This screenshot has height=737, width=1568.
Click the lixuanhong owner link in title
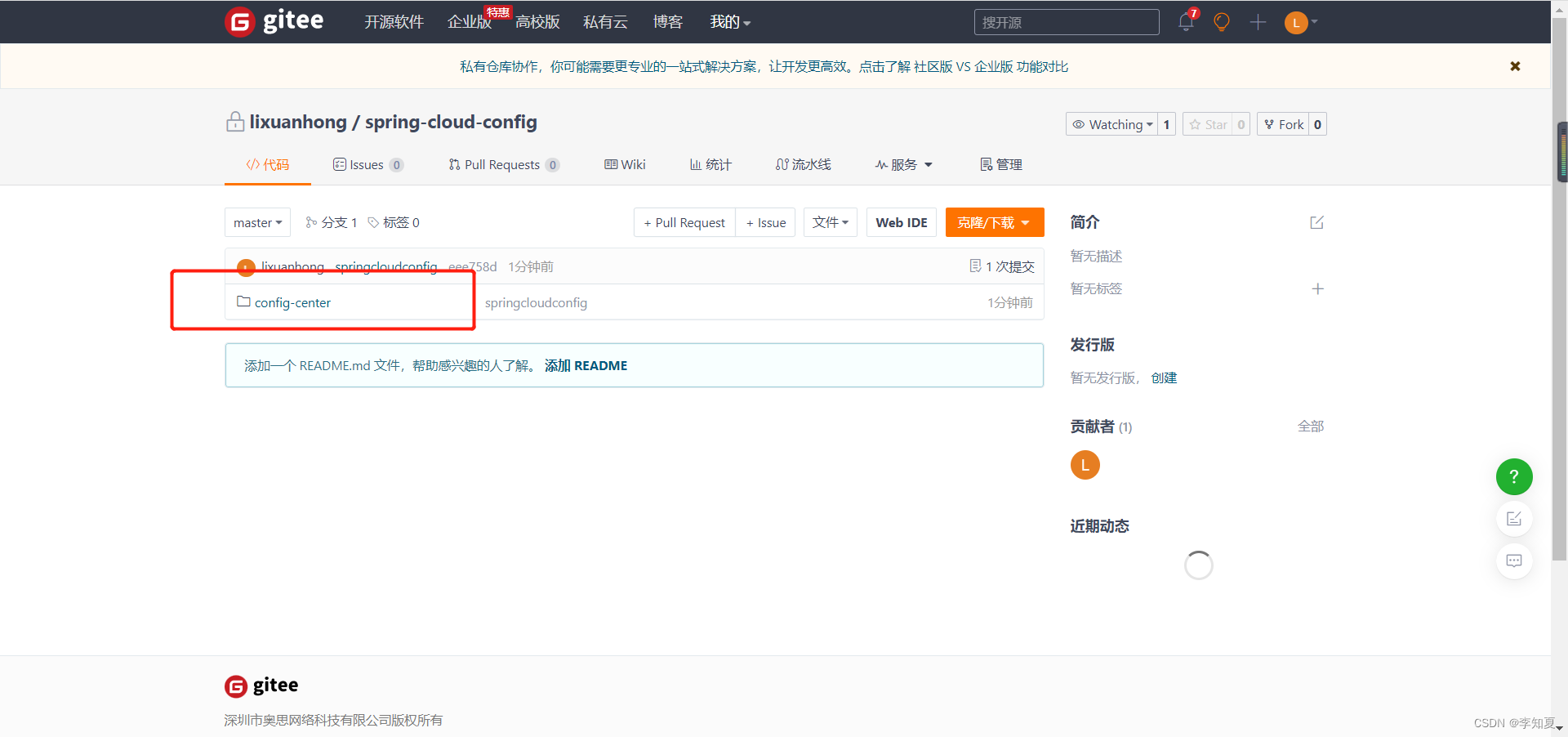[298, 122]
